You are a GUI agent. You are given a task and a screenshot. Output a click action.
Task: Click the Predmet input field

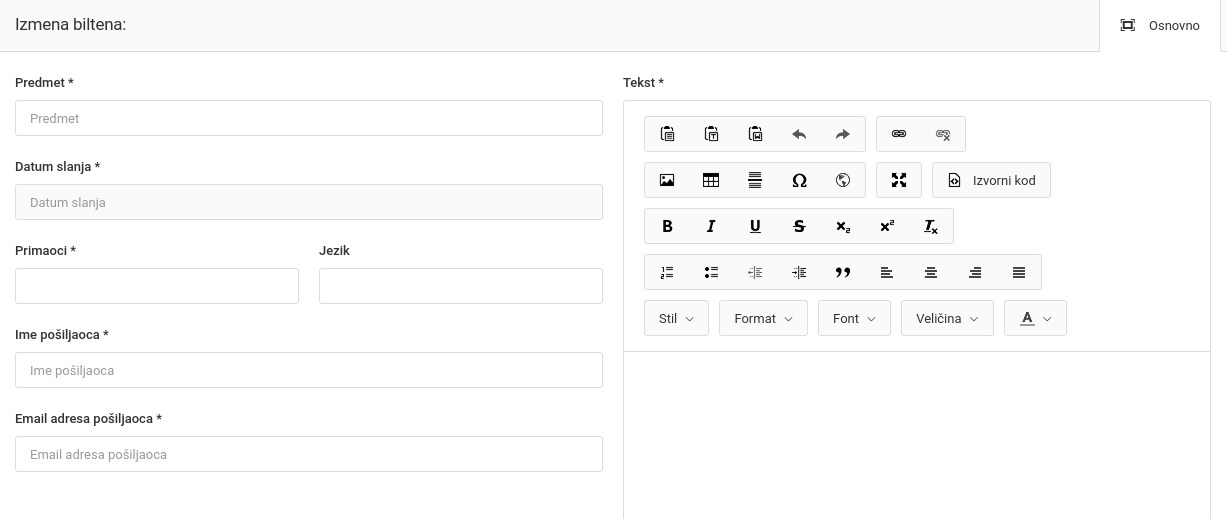pos(309,118)
